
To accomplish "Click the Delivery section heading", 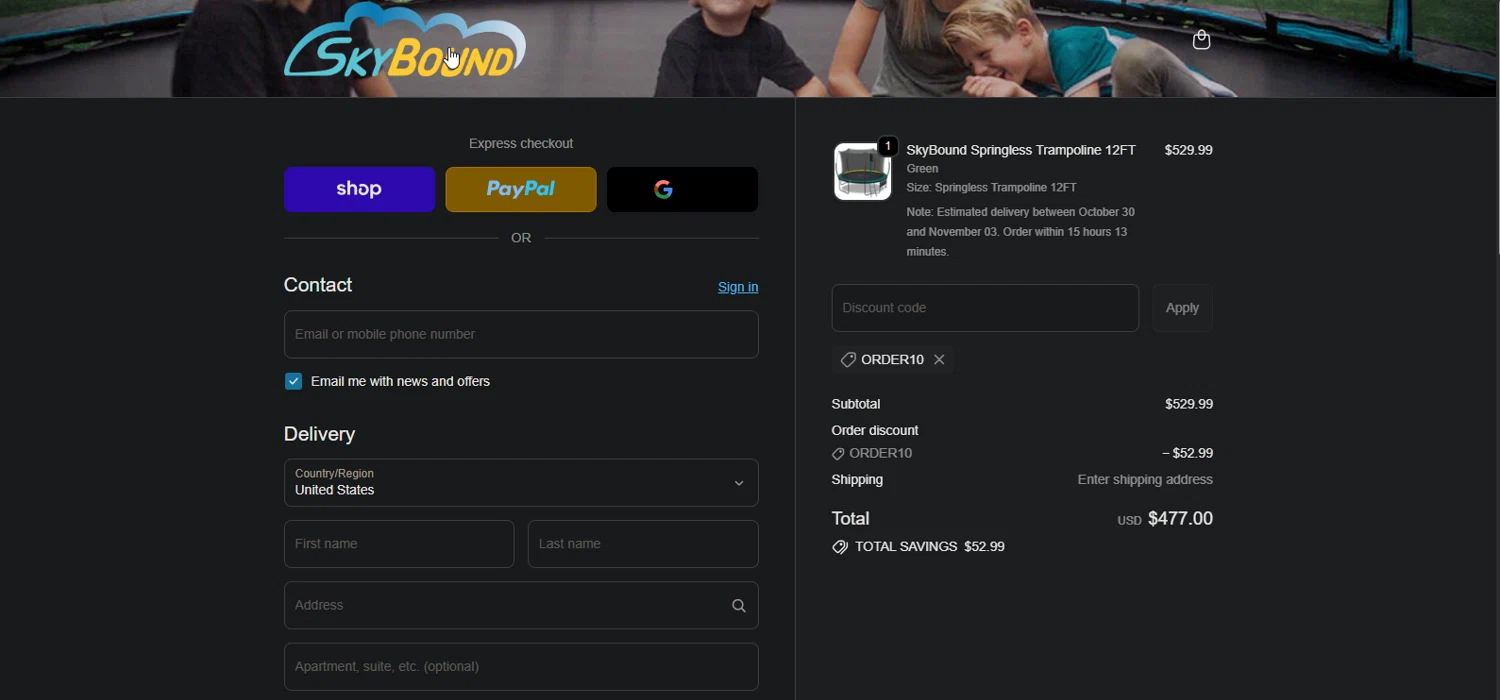I will click(x=319, y=434).
